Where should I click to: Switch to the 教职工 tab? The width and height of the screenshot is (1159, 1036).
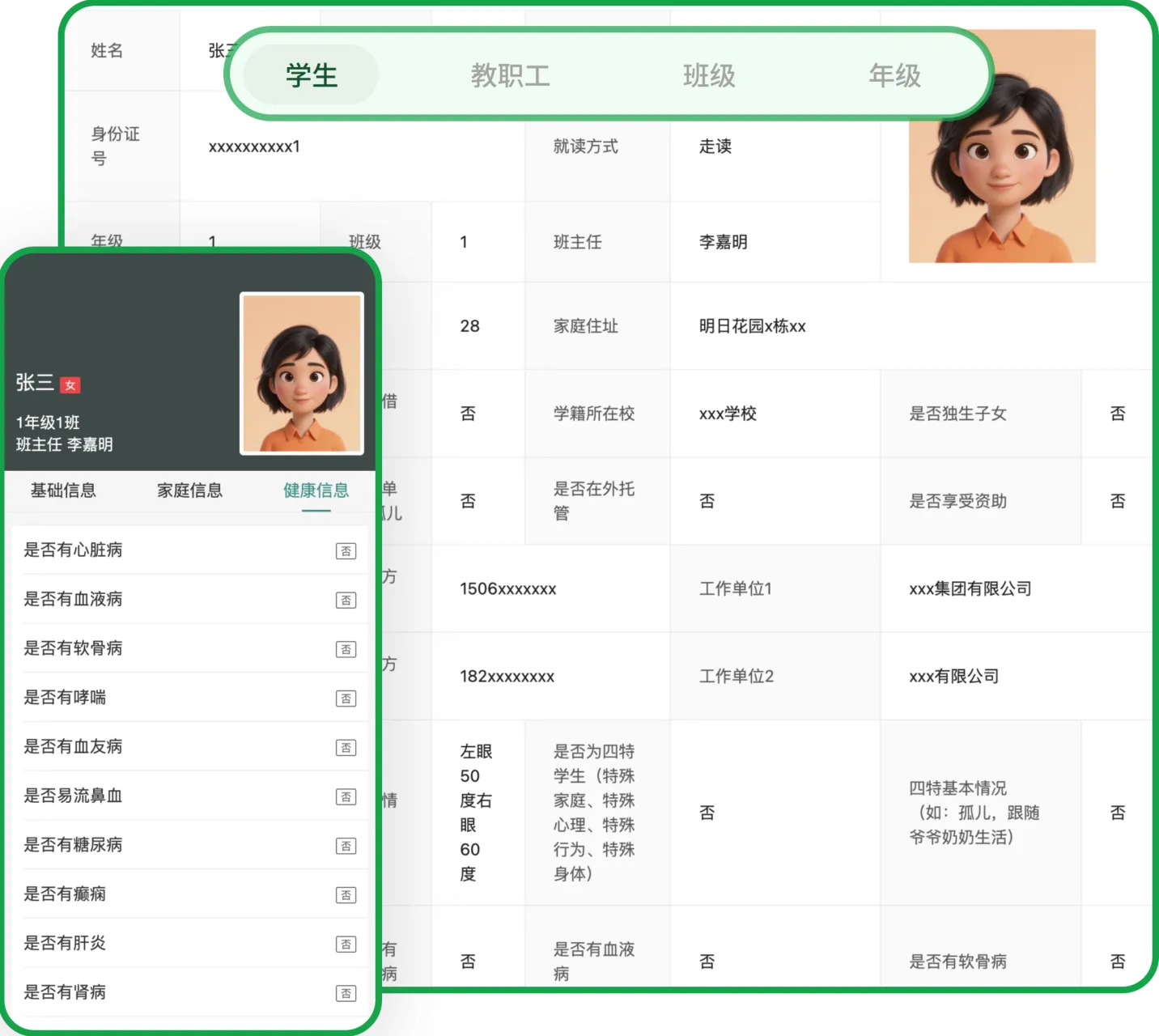[x=510, y=76]
